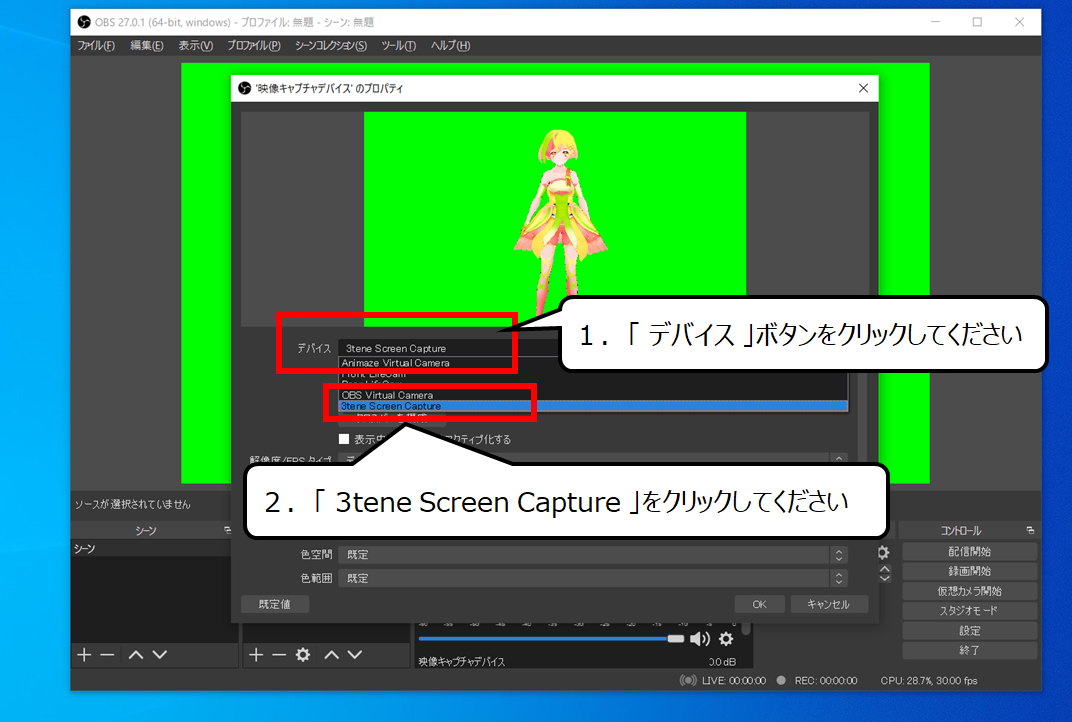The height and width of the screenshot is (722, 1072).
Task: Move the source up in the list
Action: [332, 655]
